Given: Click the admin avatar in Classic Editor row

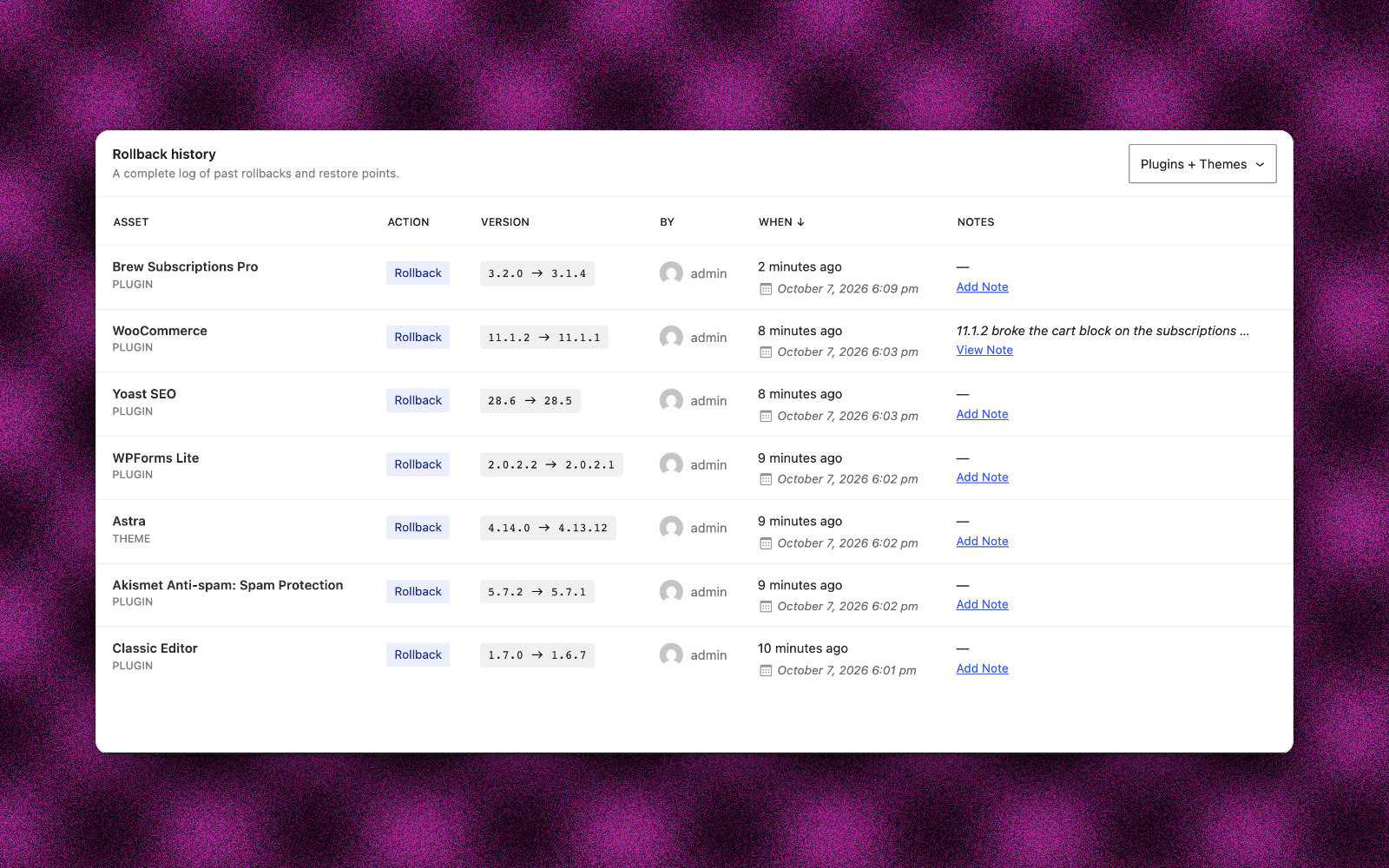Looking at the screenshot, I should click(x=671, y=655).
